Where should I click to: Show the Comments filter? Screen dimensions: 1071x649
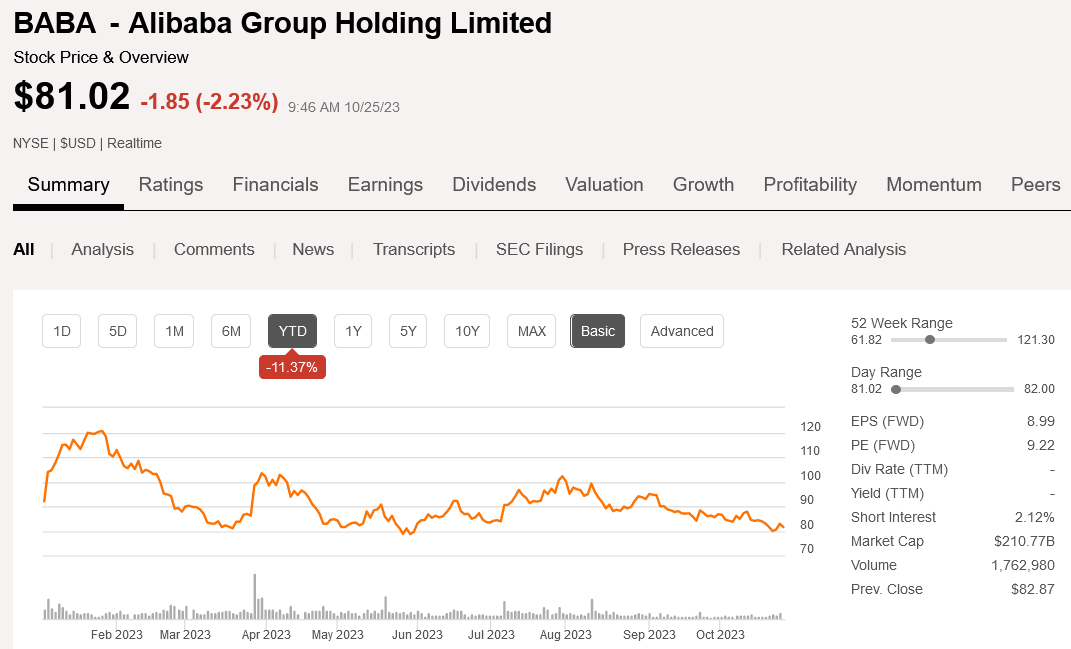click(214, 249)
